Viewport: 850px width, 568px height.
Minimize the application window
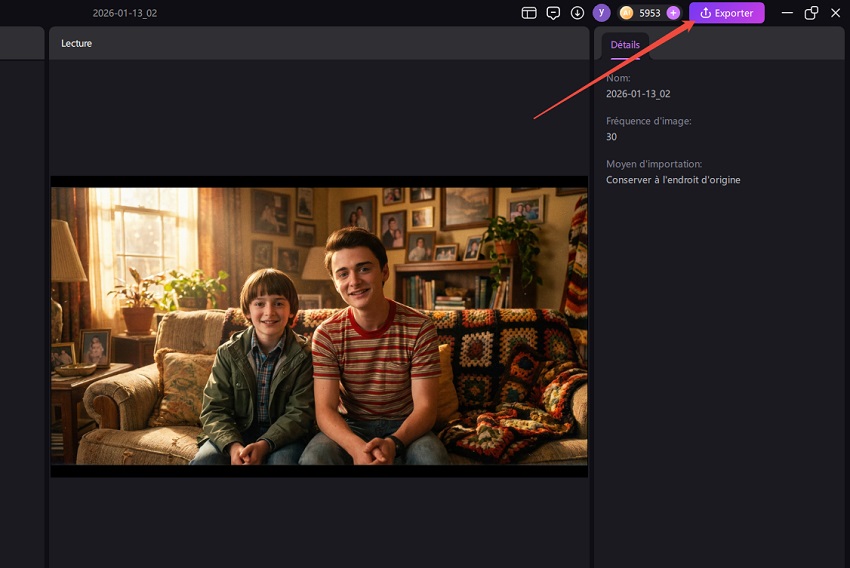[x=787, y=13]
